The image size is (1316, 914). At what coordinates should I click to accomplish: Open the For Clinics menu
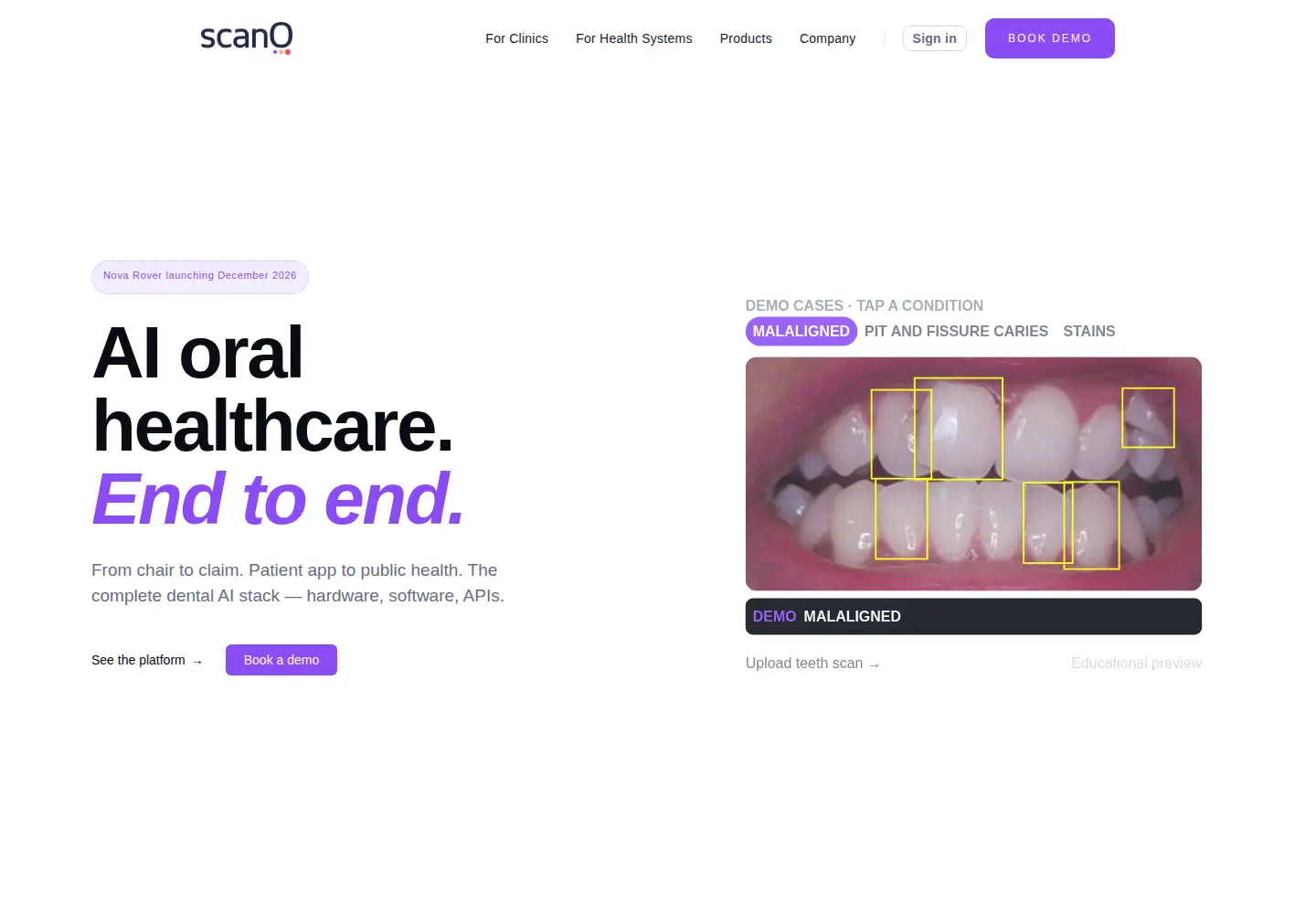(x=516, y=38)
